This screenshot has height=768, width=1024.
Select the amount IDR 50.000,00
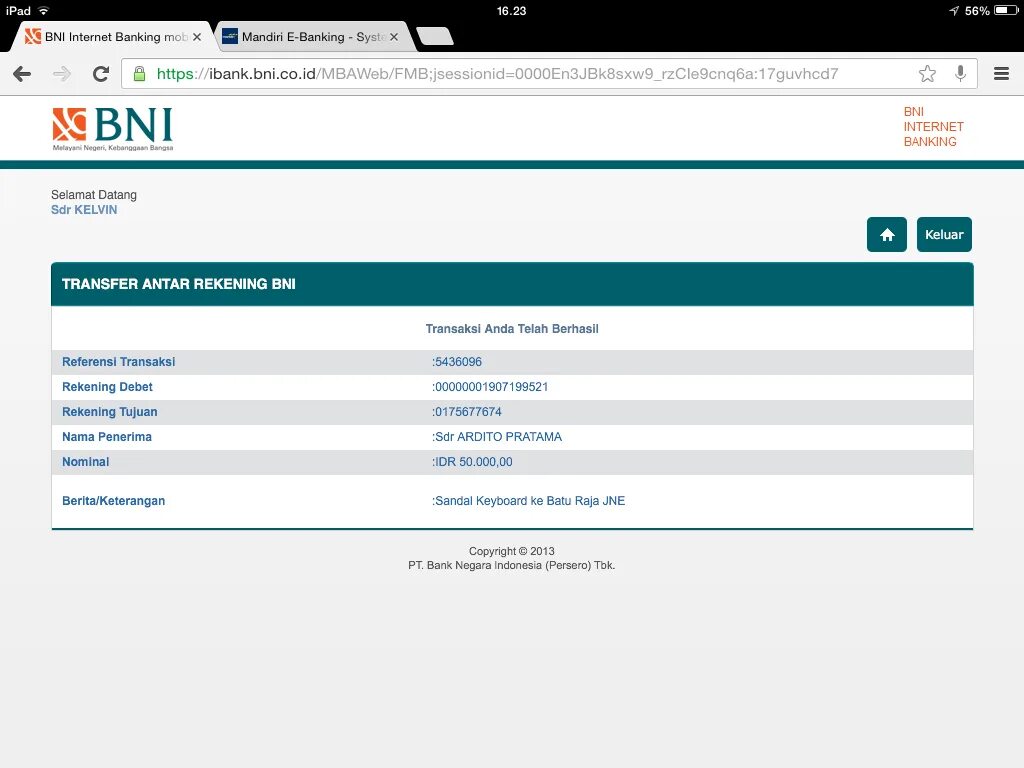473,462
